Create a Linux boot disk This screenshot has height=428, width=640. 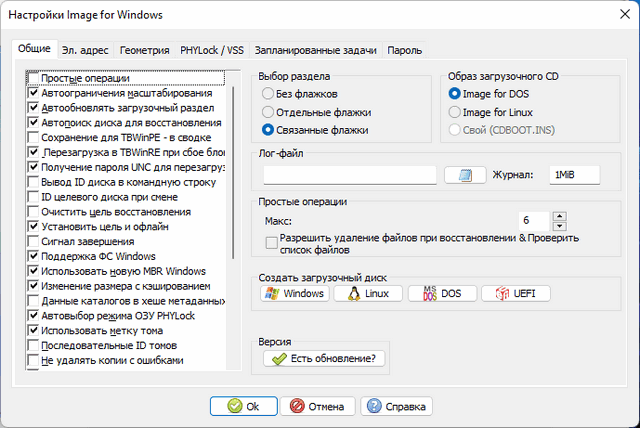367,293
